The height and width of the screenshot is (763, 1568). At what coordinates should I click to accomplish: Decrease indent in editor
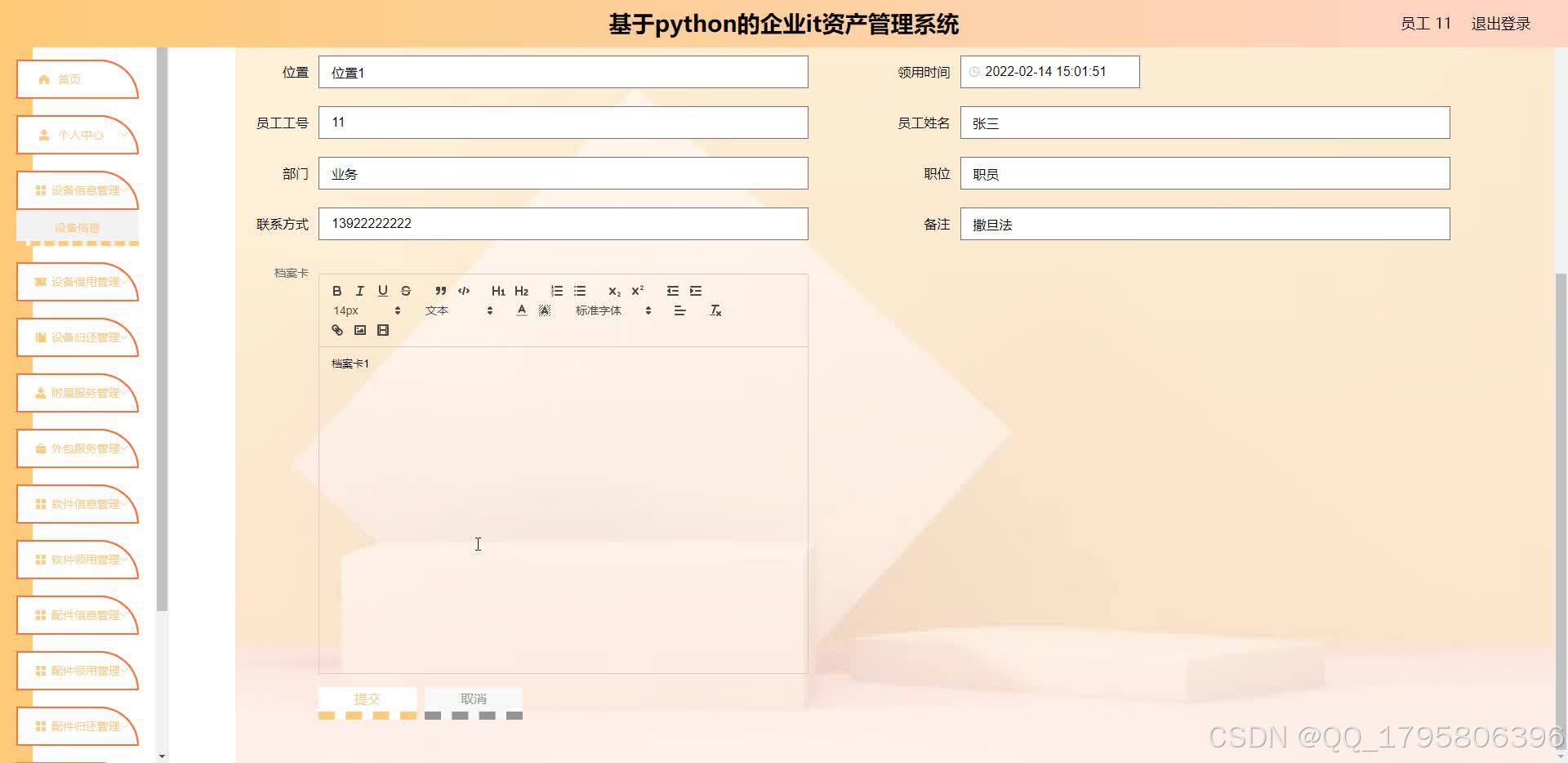pyautogui.click(x=673, y=291)
